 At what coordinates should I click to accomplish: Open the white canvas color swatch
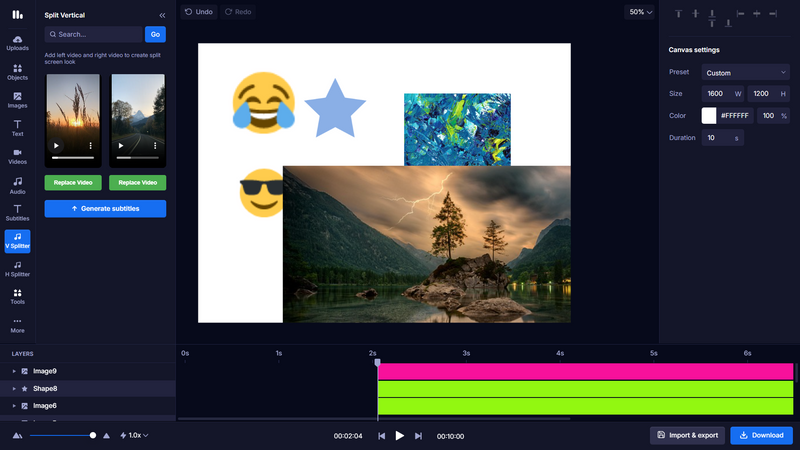(709, 116)
